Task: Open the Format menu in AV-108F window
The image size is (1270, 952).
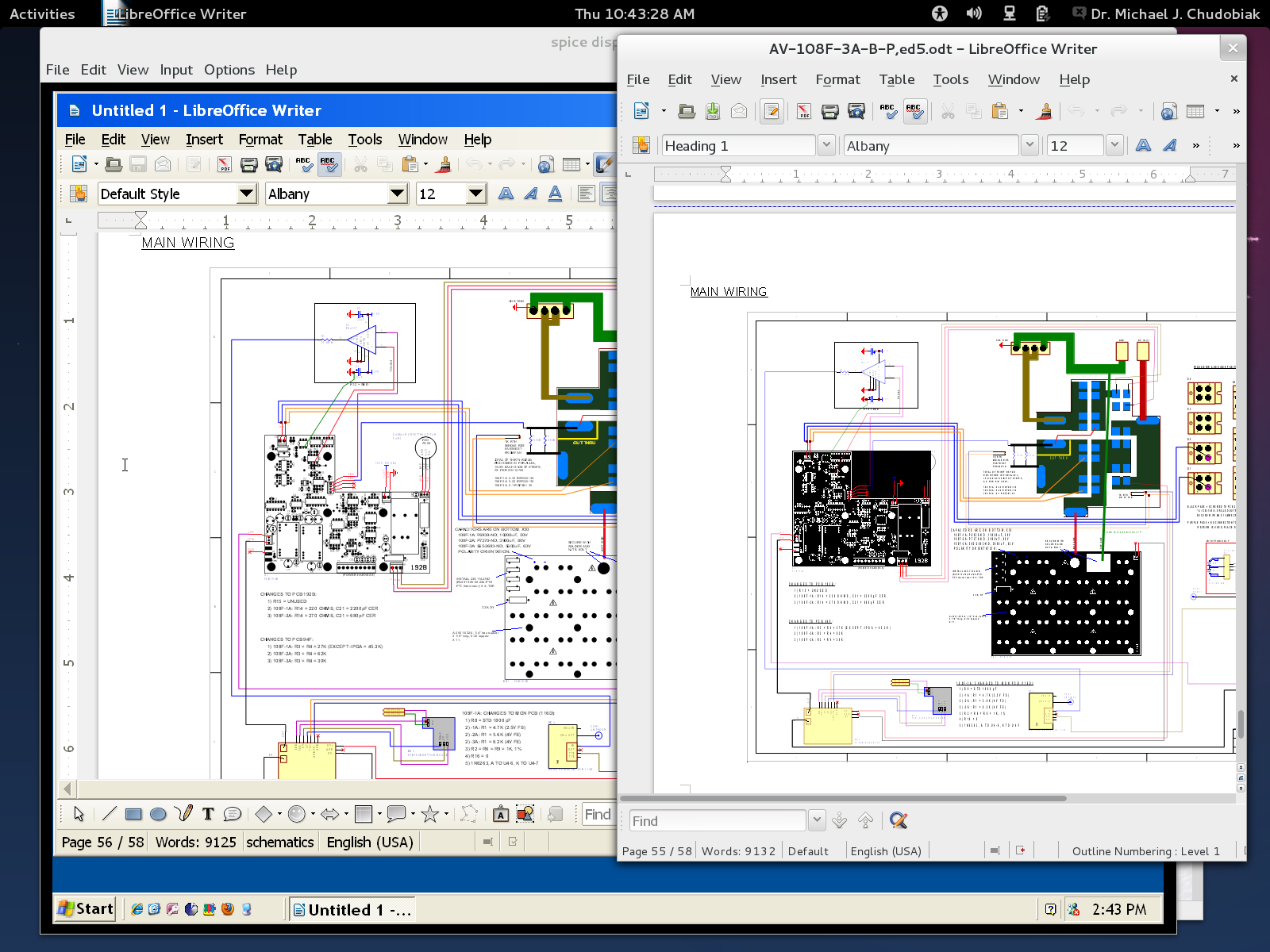Action: (x=837, y=79)
